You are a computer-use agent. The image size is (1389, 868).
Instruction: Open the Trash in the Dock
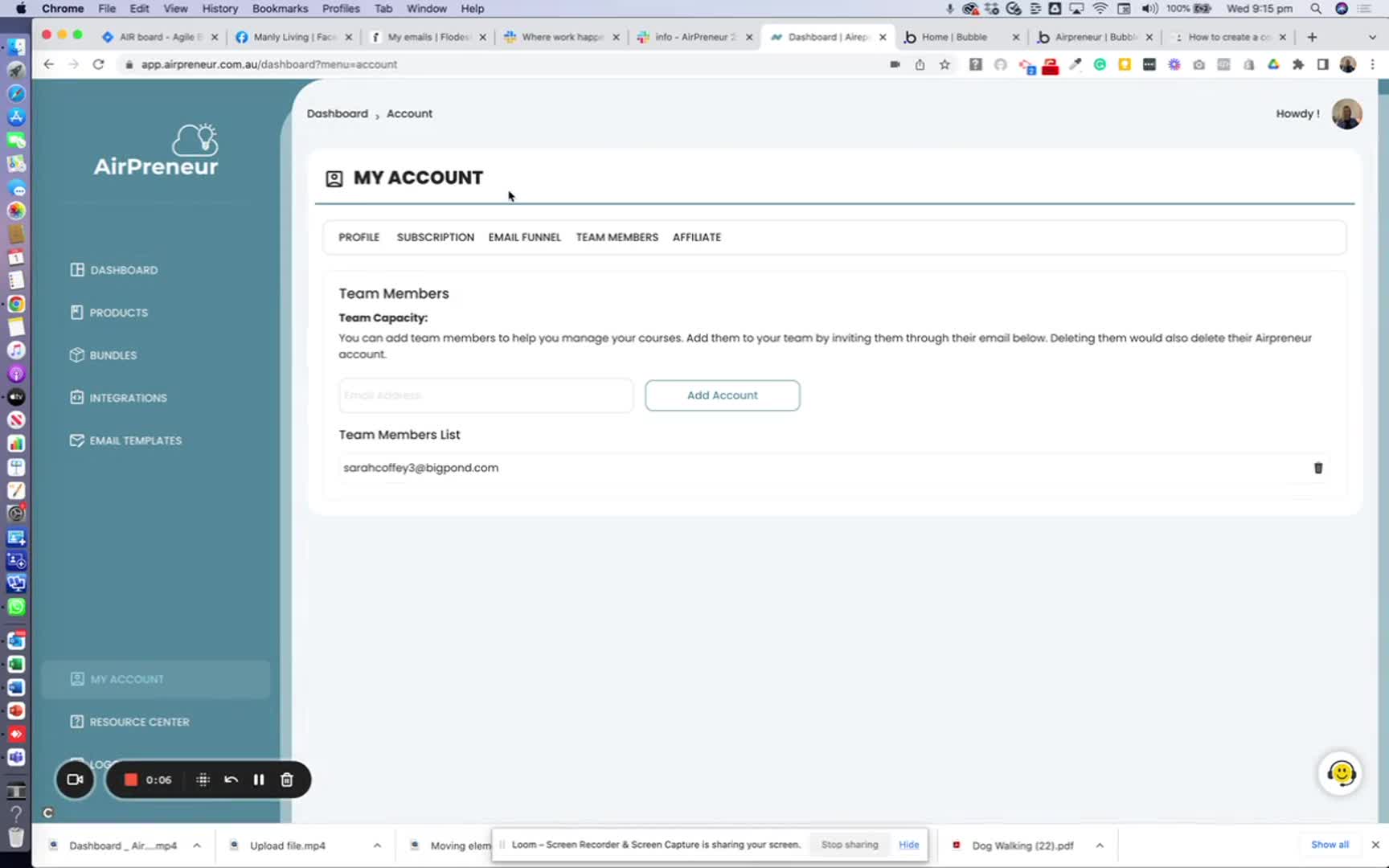pyautogui.click(x=15, y=836)
